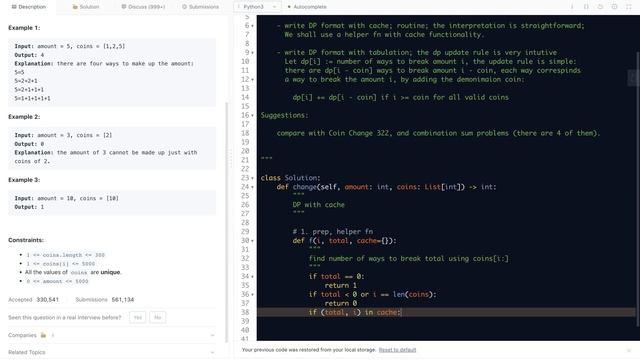Click the Description tab icon
This screenshot has width=640, height=360.
14,7
